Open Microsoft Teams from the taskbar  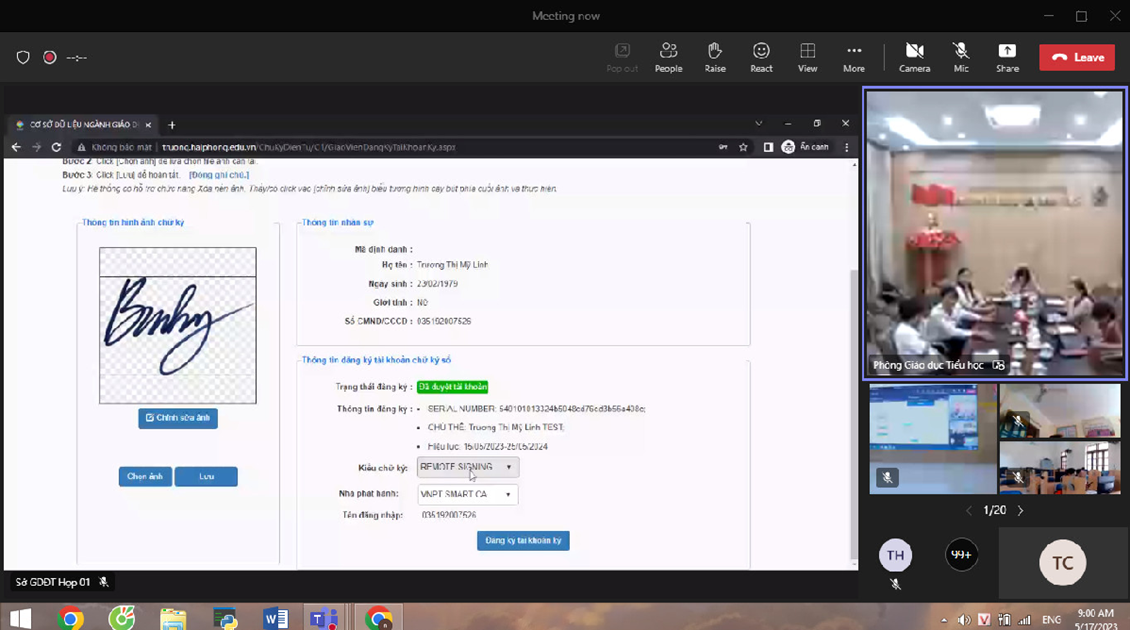[323, 618]
